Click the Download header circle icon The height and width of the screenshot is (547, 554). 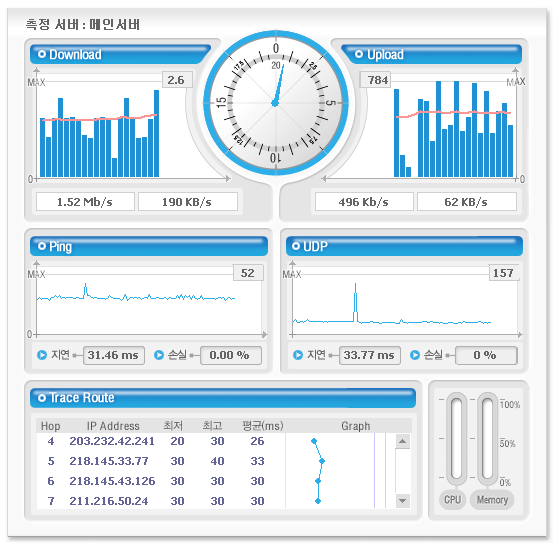coord(42,54)
